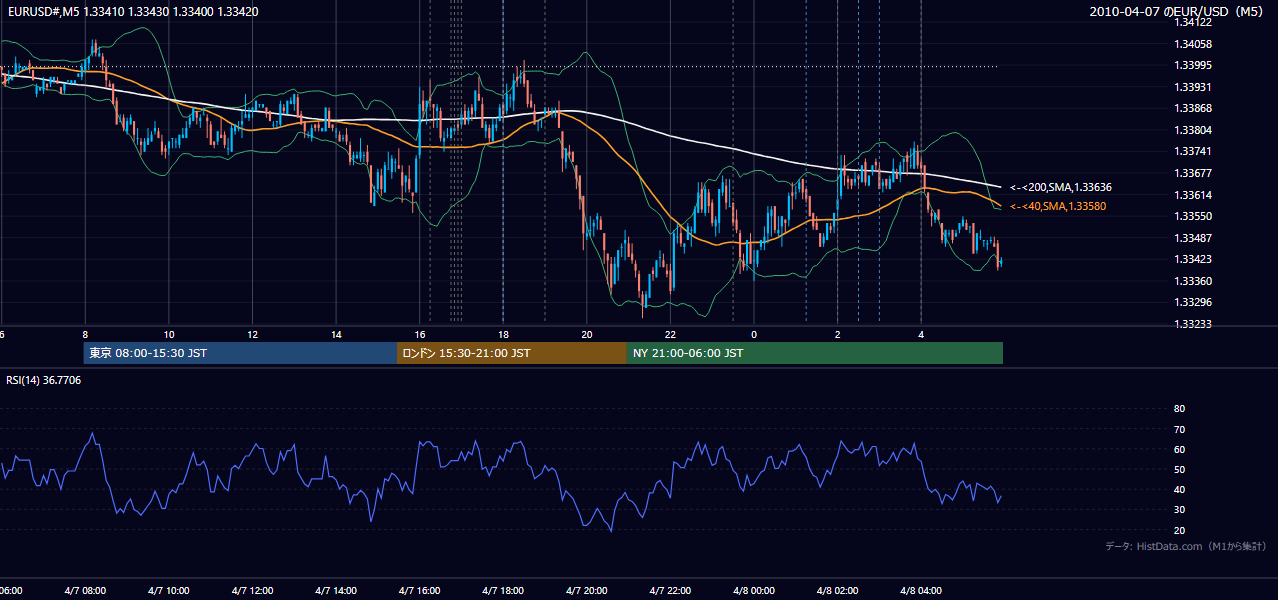The width and height of the screenshot is (1278, 600).
Task: Open the HistData.com data credit text
Action: point(1185,546)
